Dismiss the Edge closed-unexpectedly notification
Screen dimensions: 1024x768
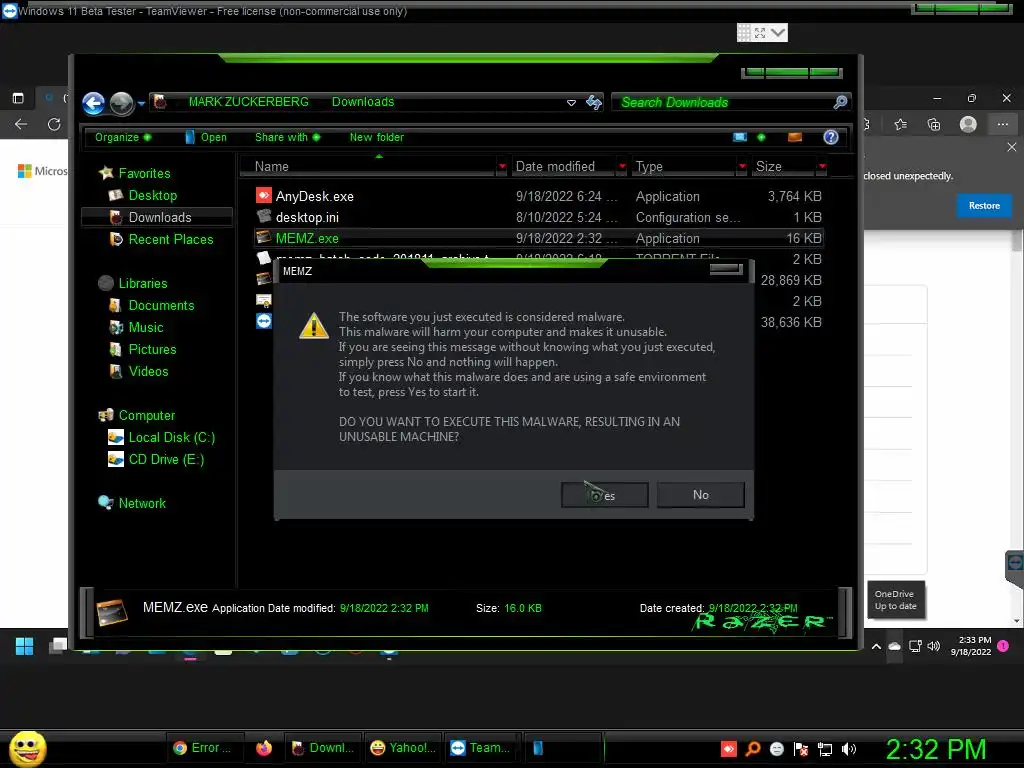click(x=1012, y=147)
